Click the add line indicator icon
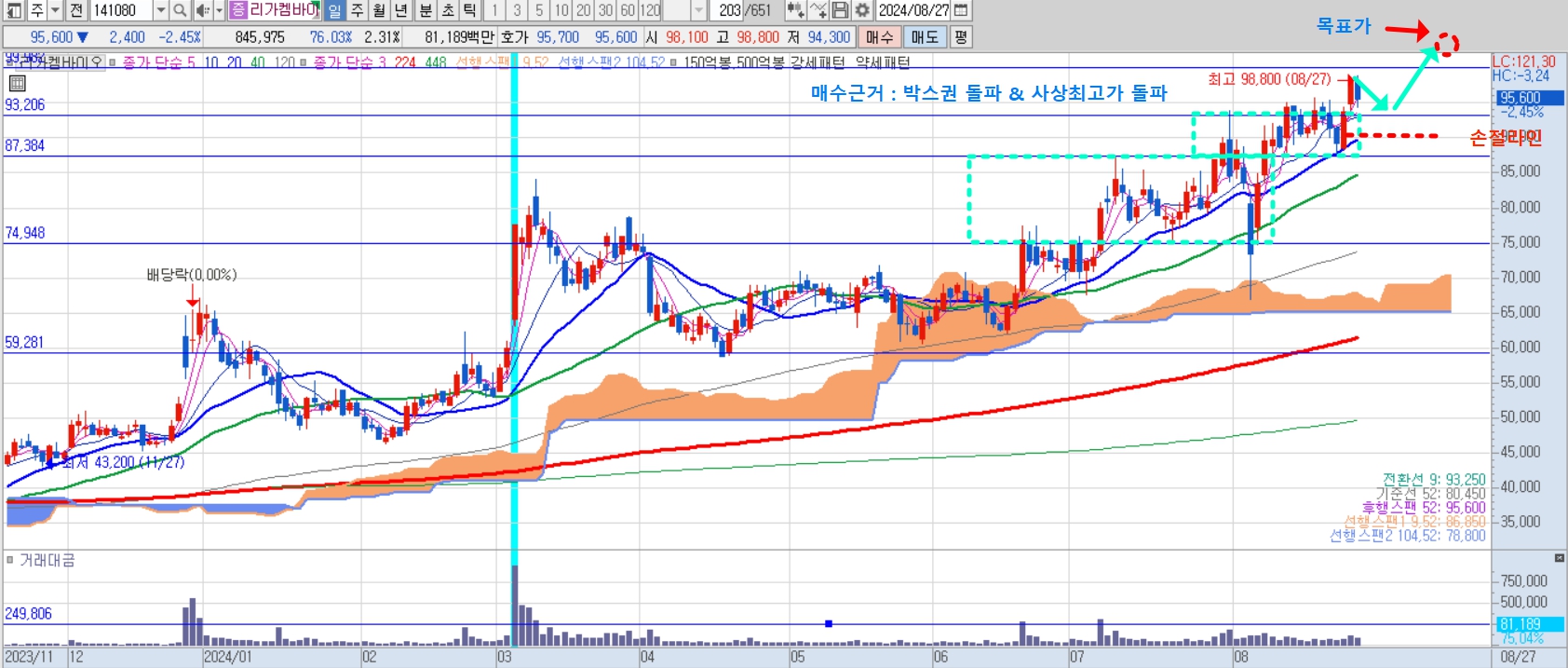1568x668 pixels. pyautogui.click(x=818, y=10)
